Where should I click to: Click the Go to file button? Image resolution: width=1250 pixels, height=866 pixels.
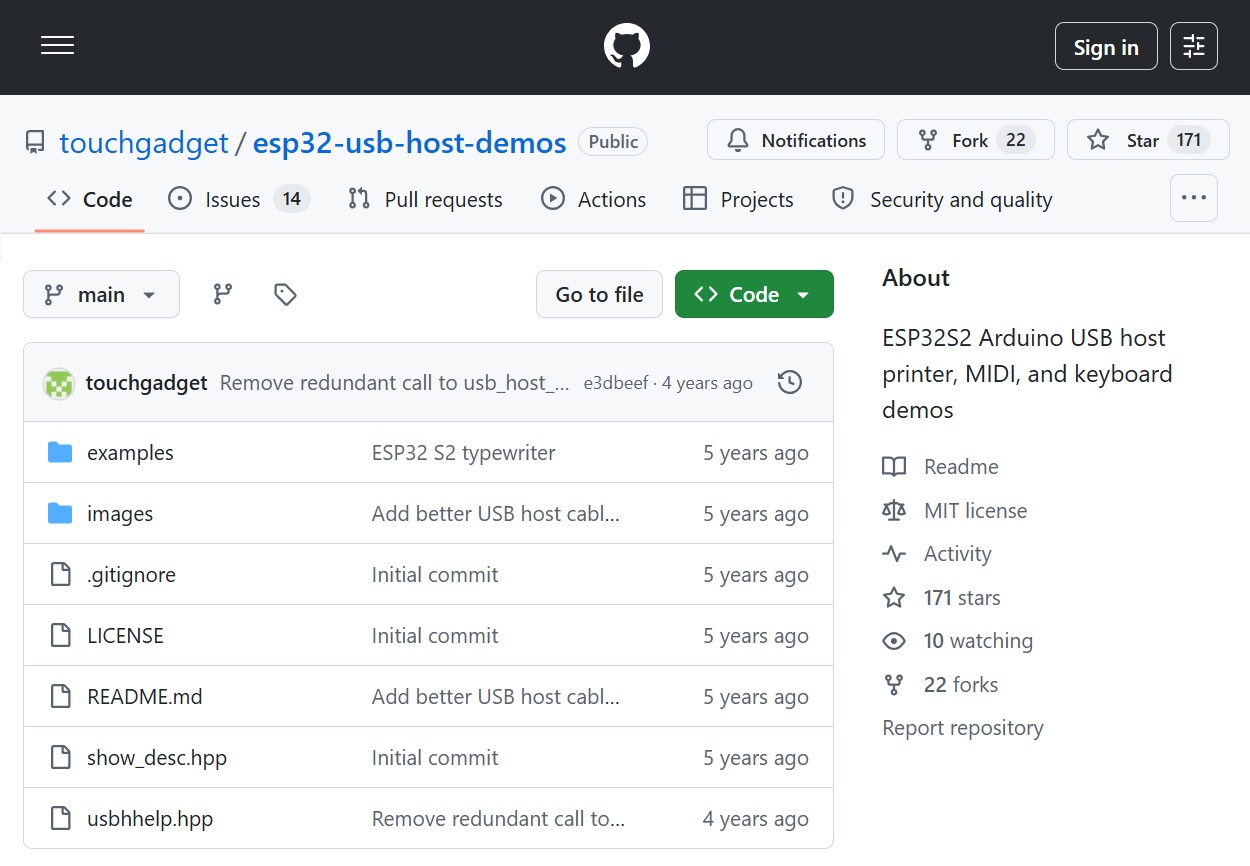(599, 294)
